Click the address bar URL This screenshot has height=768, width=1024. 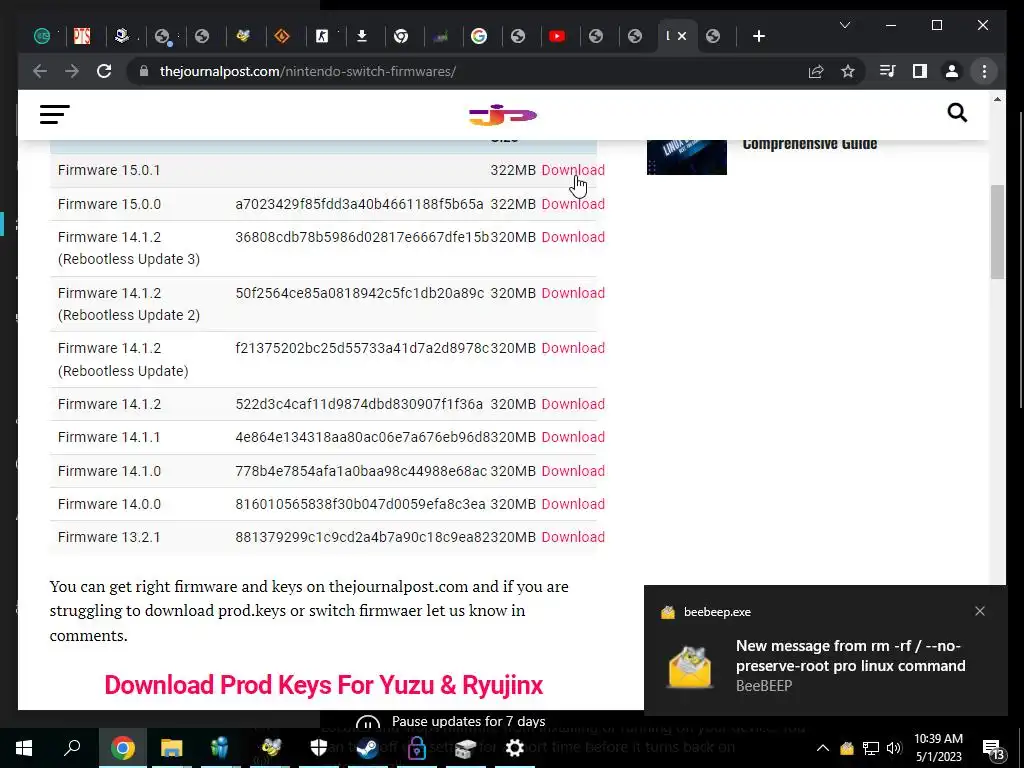pos(308,71)
